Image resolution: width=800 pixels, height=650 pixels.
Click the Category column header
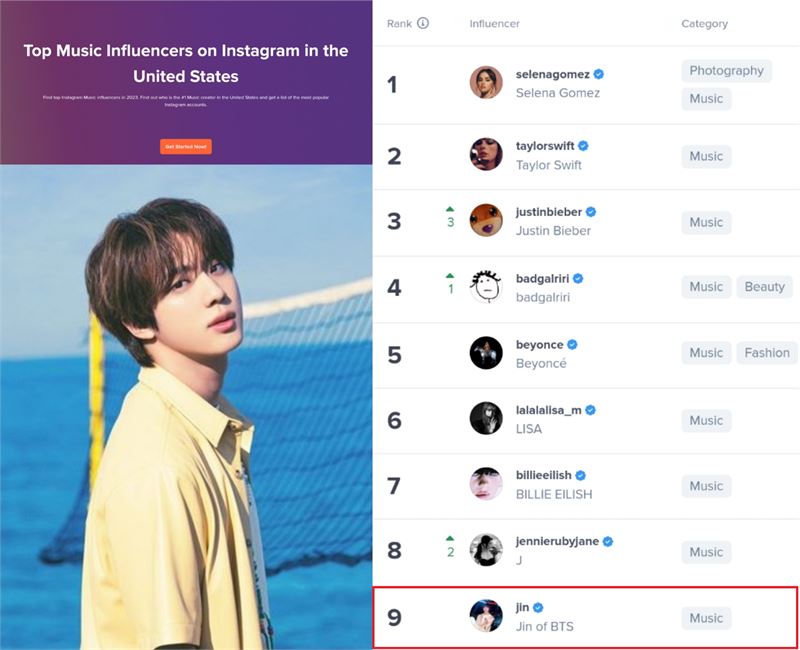pos(705,23)
